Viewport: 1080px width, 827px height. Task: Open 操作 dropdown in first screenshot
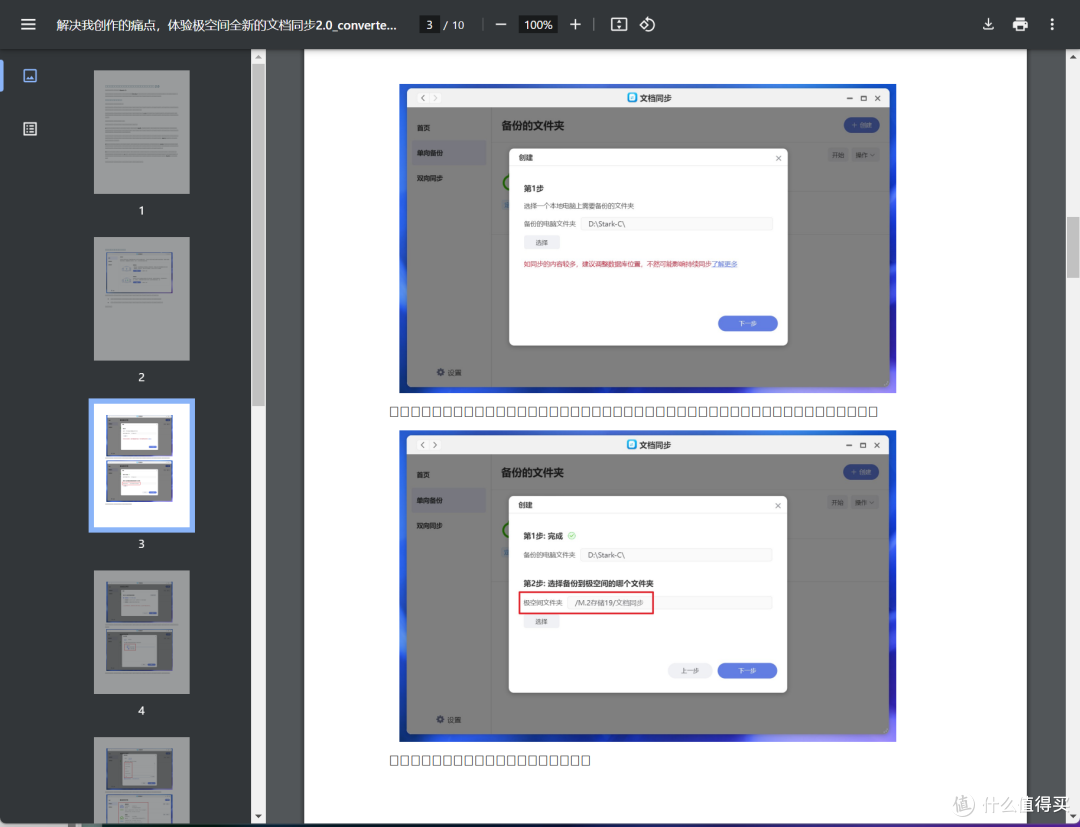(865, 156)
